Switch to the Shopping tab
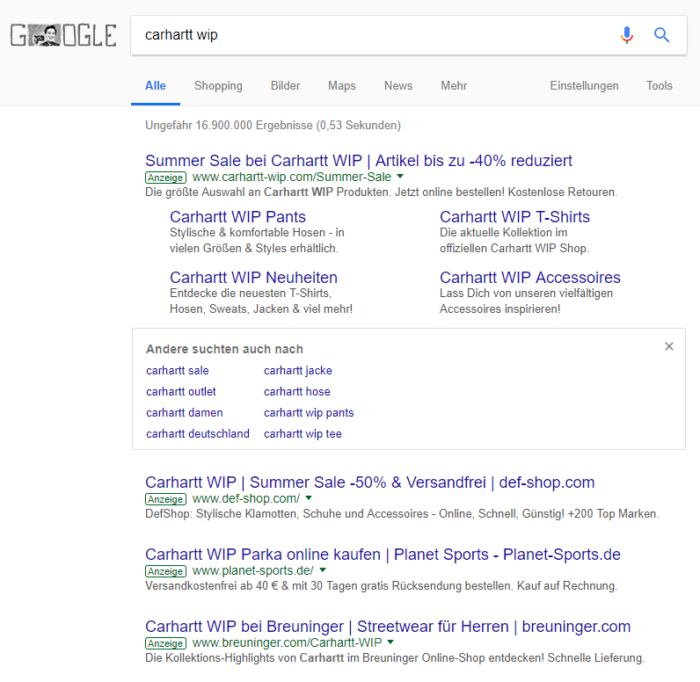700x682 pixels. [x=218, y=86]
